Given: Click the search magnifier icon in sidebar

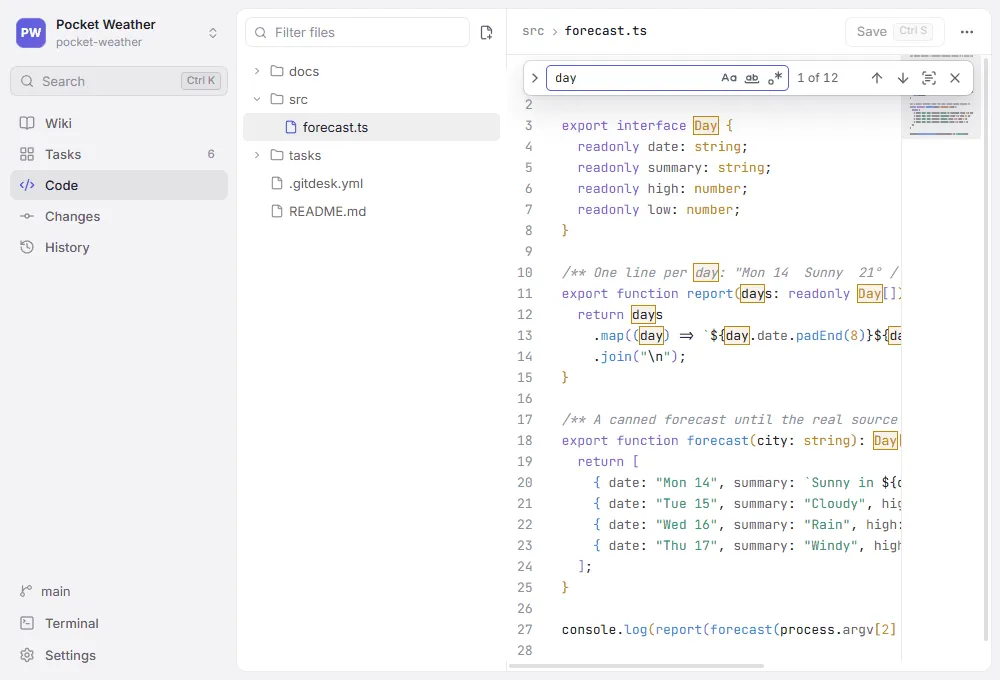Looking at the screenshot, I should [27, 81].
